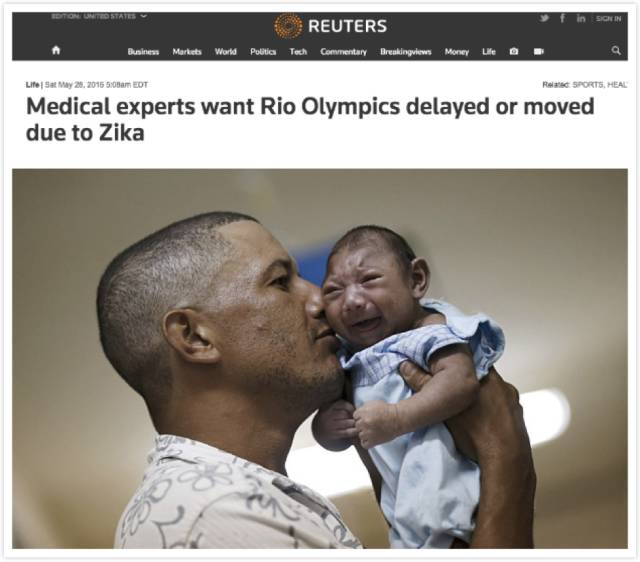Click the Reuters logo emblem
640x562 pixels.
click(288, 26)
